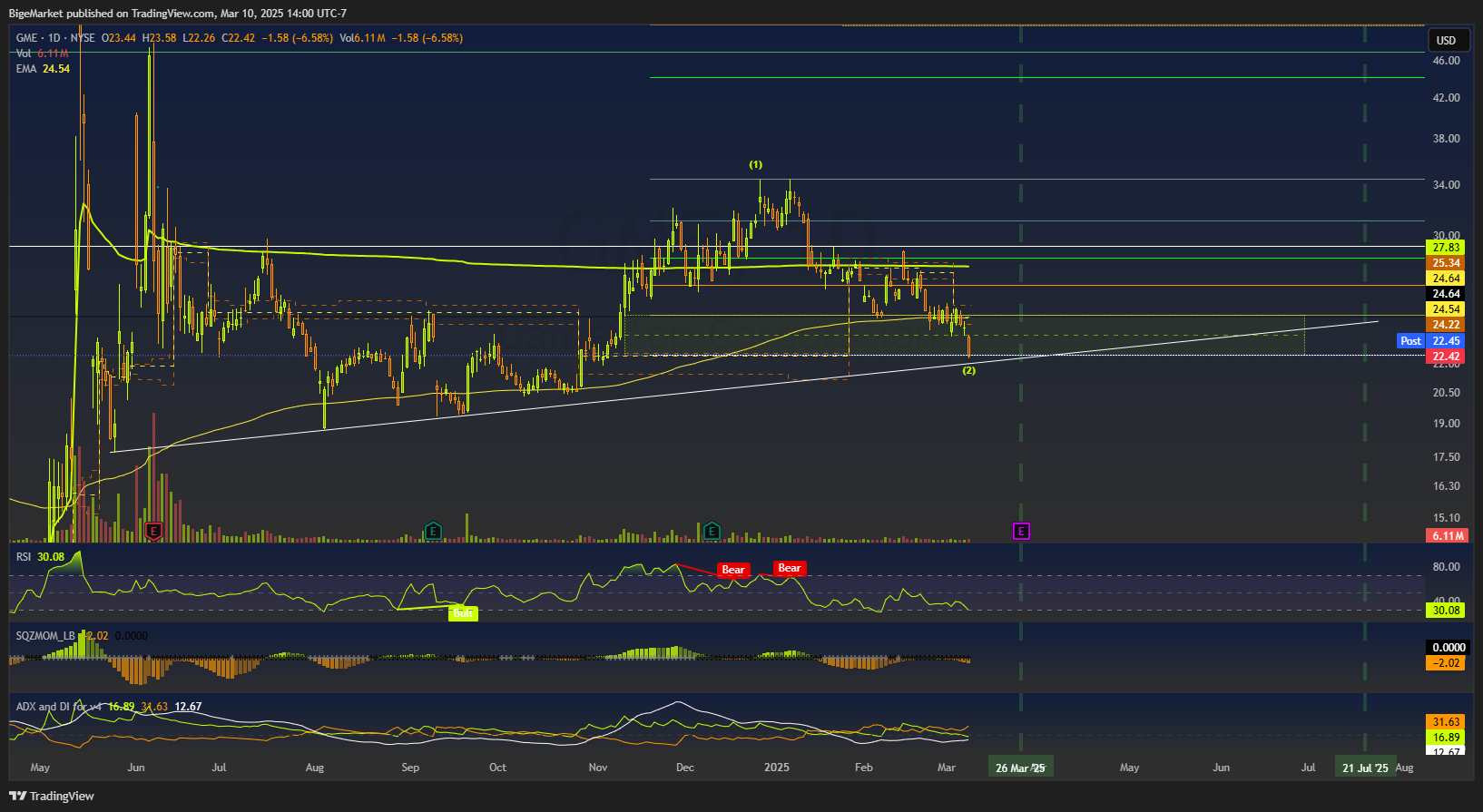Click the yellow 24.54 EMA price label

point(1446,309)
